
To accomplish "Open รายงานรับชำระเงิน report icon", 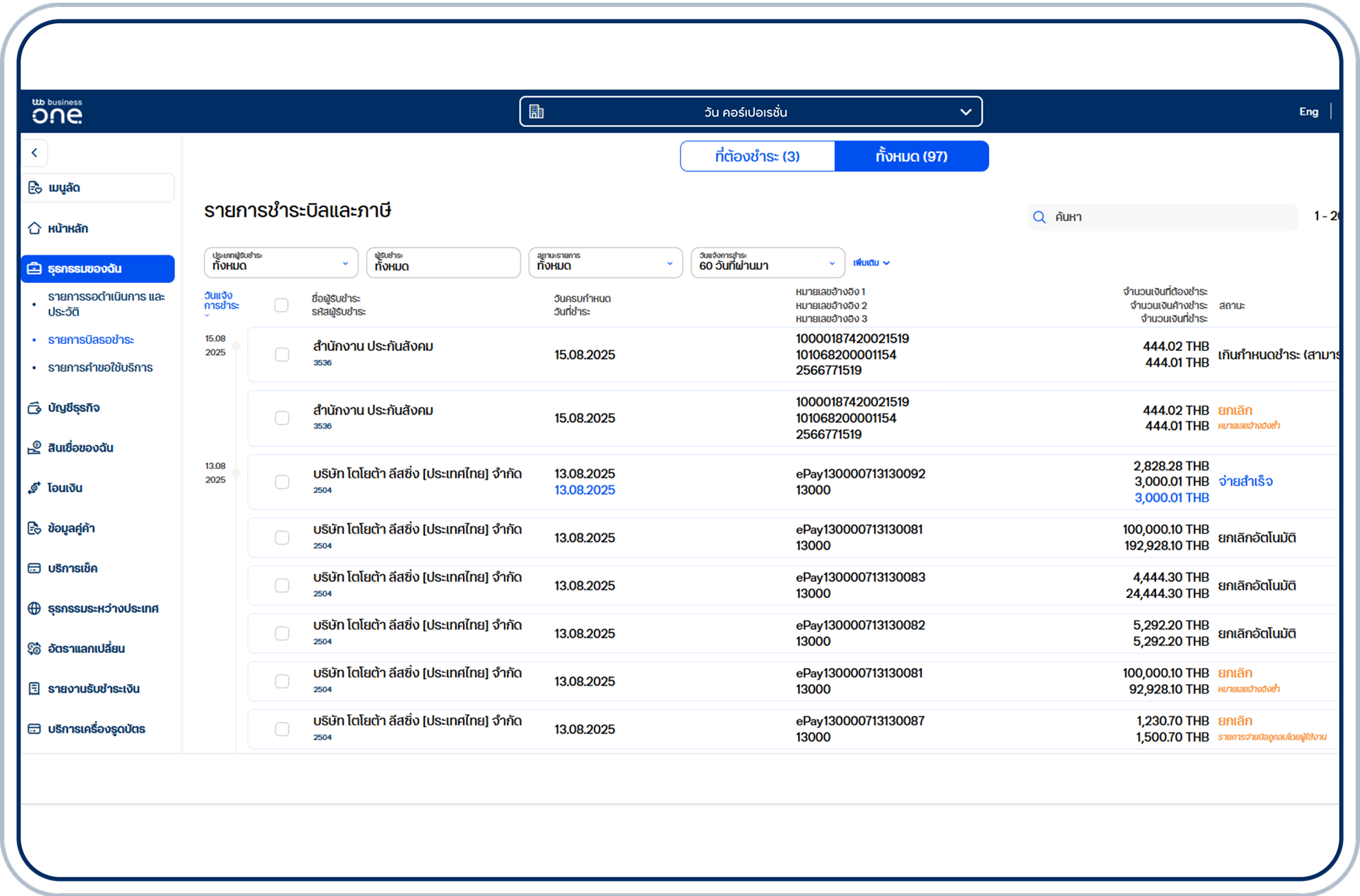I will tap(34, 689).
